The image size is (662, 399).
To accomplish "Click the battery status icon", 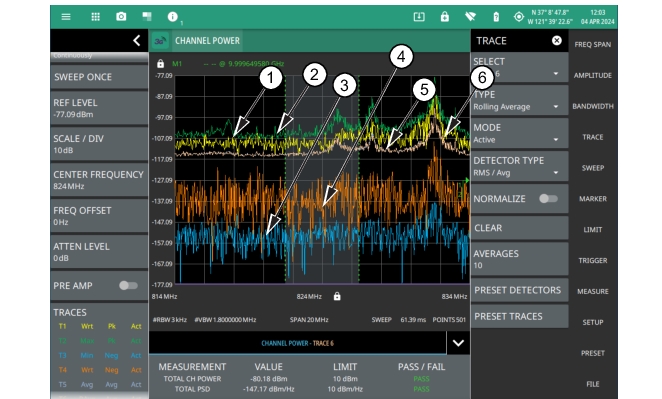I will tap(496, 17).
